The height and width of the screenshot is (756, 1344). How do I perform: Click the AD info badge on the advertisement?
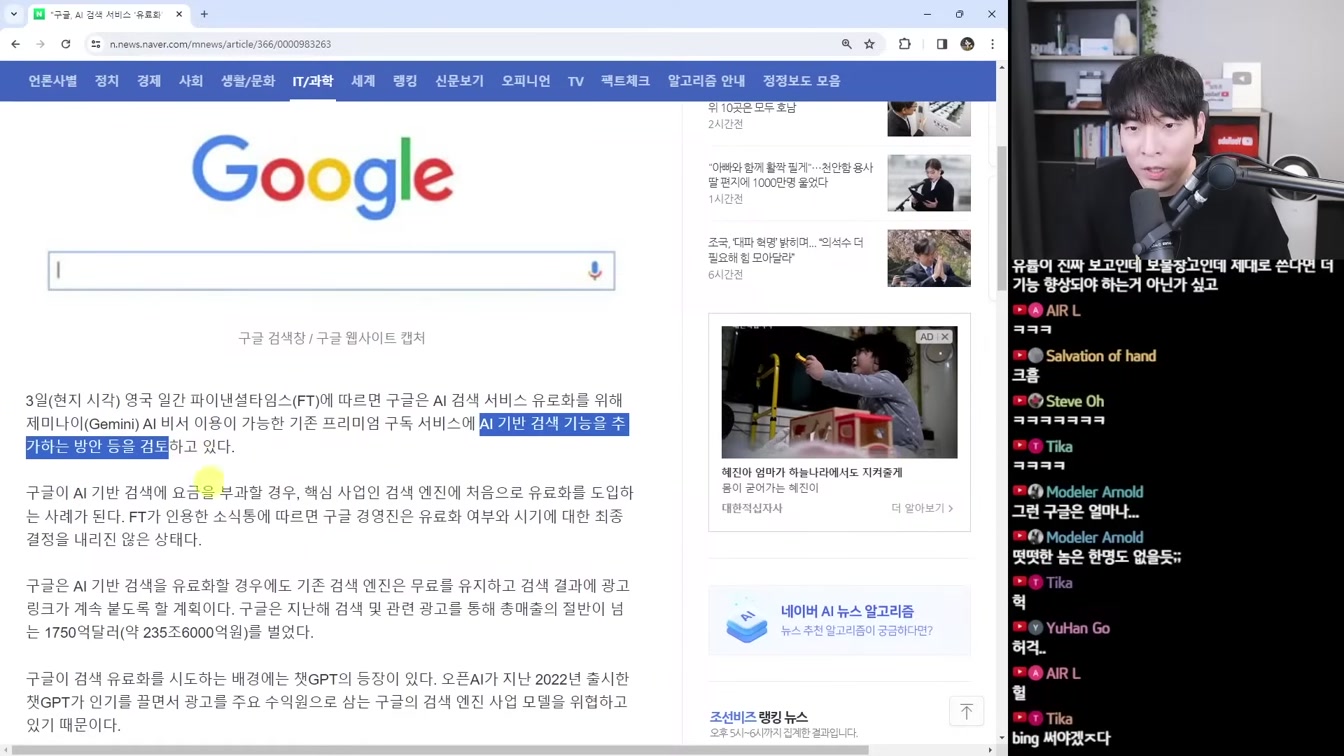pos(926,337)
